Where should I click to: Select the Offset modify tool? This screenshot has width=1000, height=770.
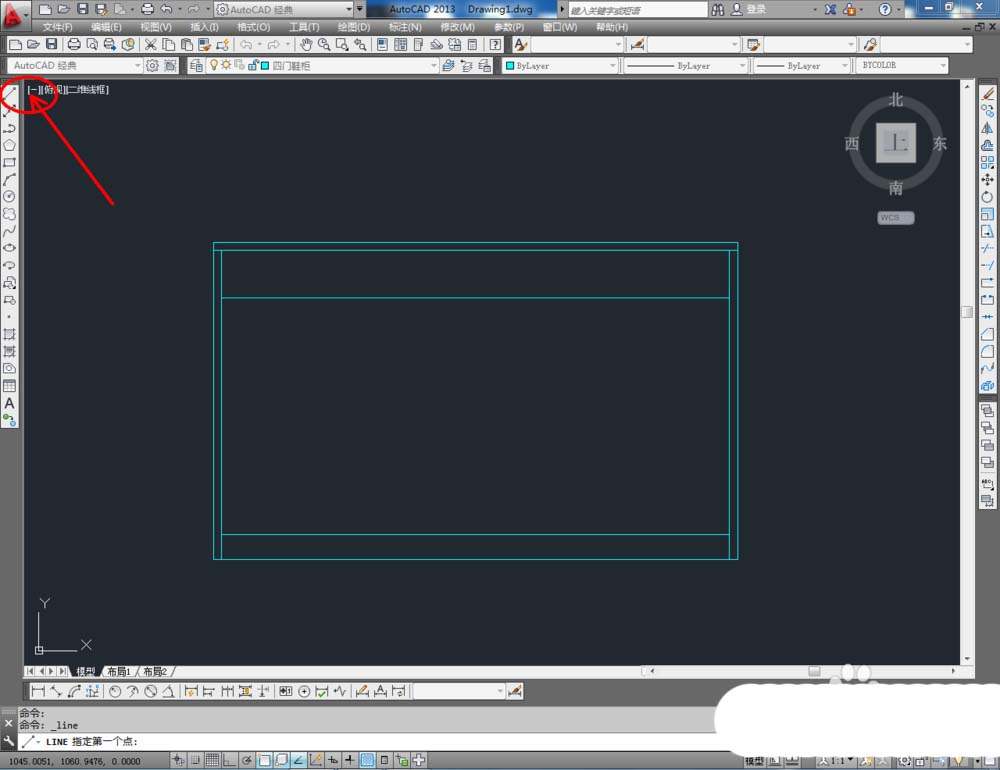tap(987, 145)
